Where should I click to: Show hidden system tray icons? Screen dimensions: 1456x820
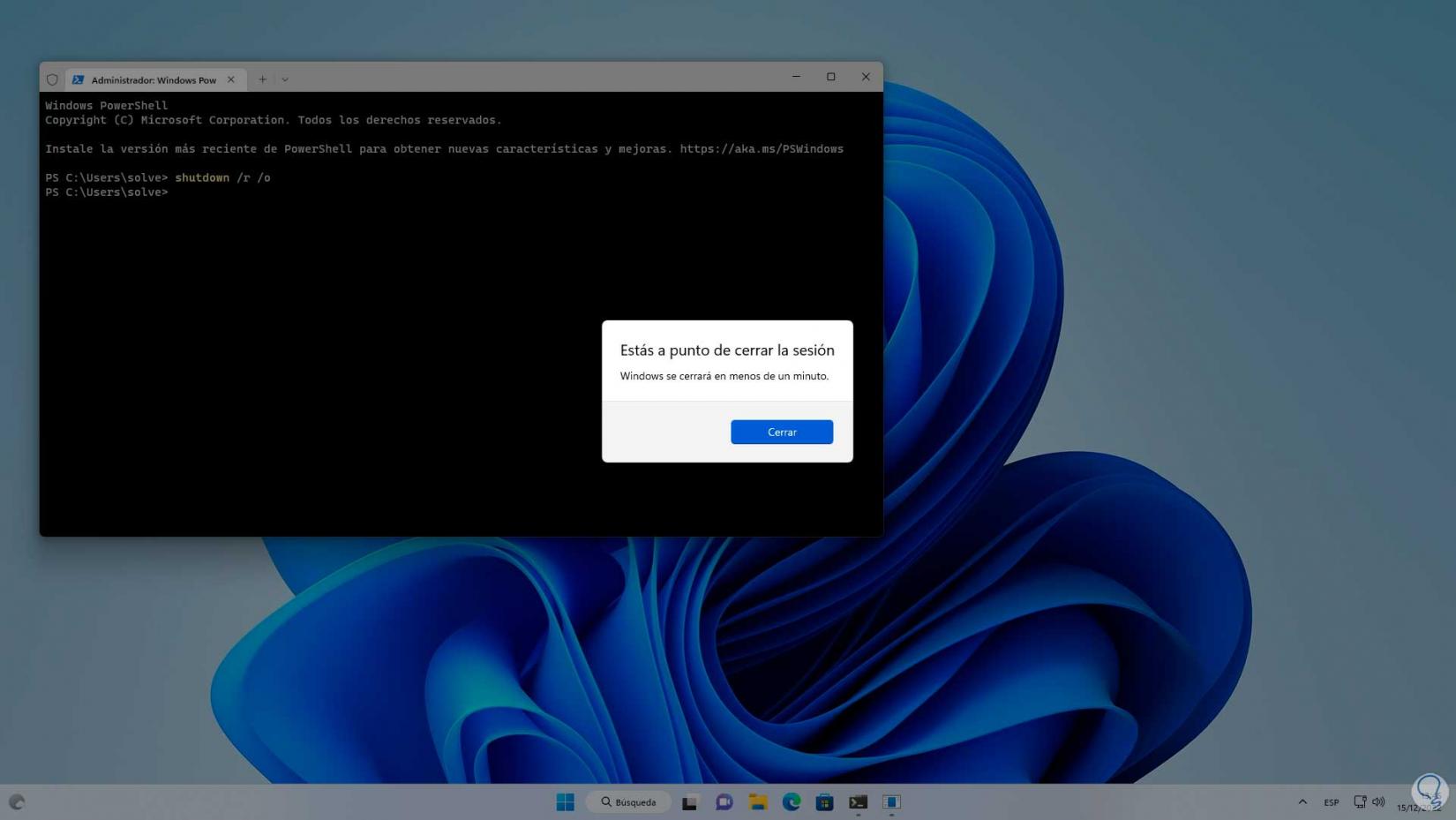tap(1302, 801)
